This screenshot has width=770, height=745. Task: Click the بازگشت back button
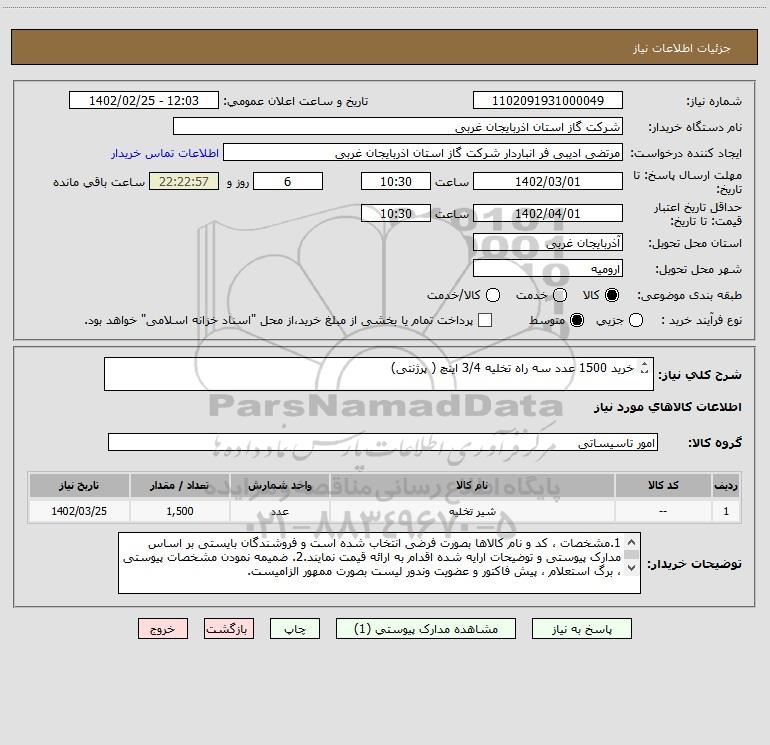tap(229, 629)
